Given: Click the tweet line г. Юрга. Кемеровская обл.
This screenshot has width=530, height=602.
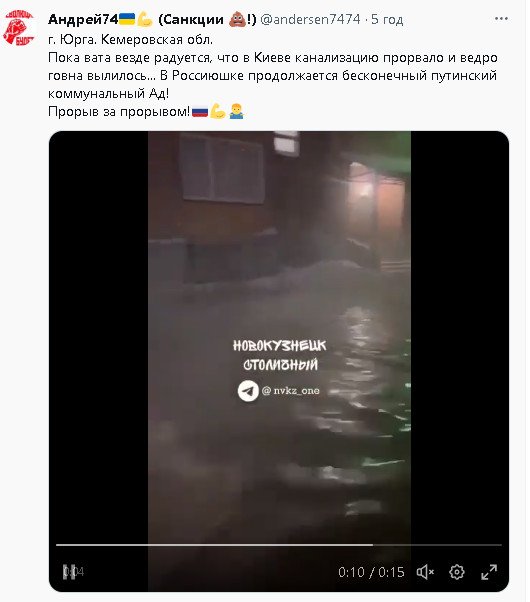Looking at the screenshot, I should (x=130, y=39).
